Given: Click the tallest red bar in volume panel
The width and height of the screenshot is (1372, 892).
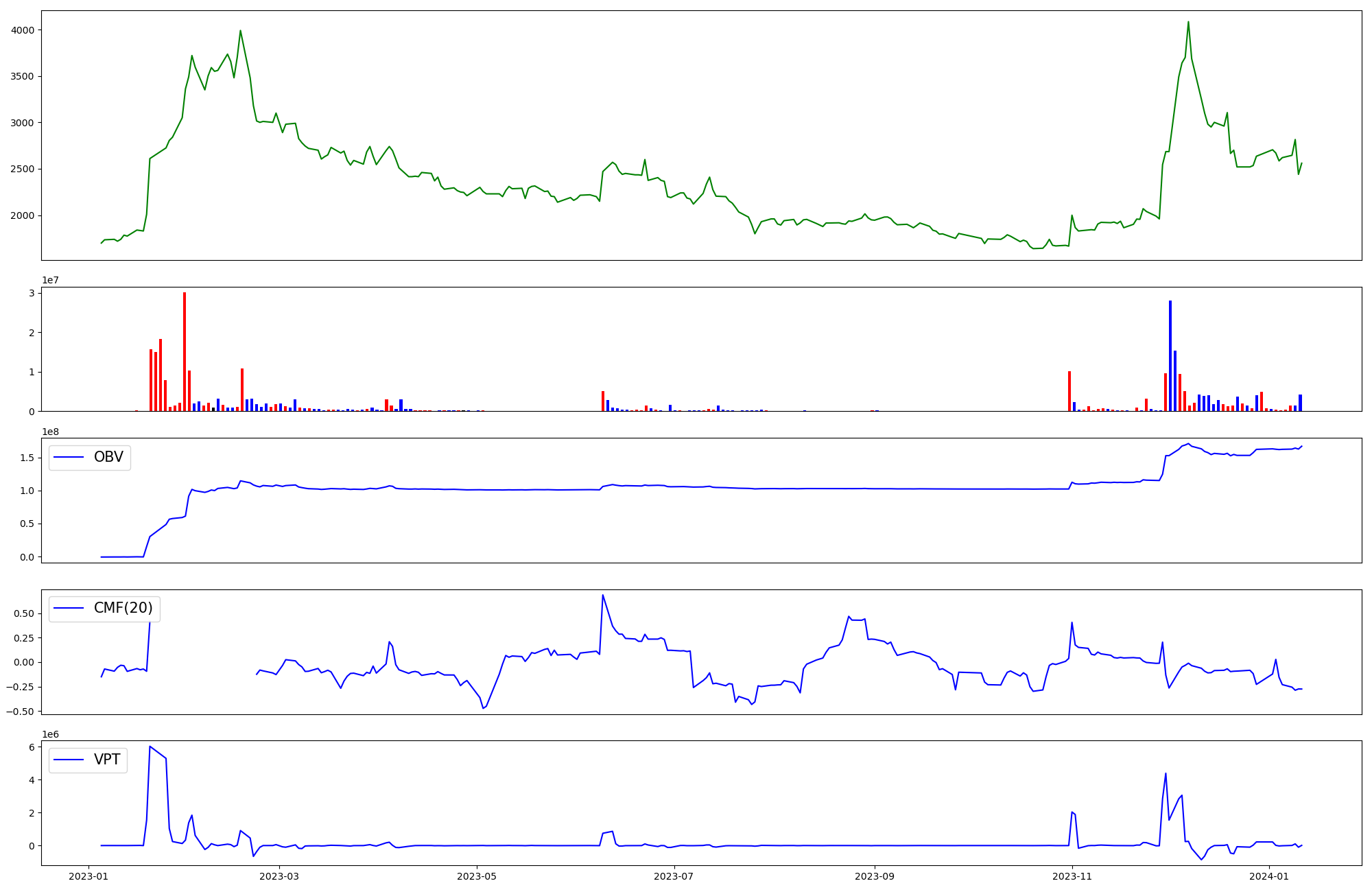Looking at the screenshot, I should 185,352.
